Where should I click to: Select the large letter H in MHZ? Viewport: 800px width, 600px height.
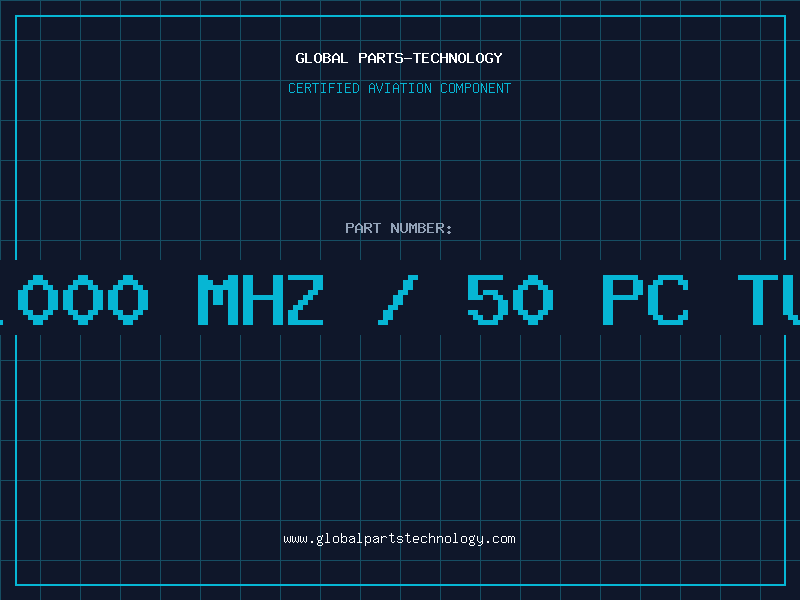tap(263, 299)
